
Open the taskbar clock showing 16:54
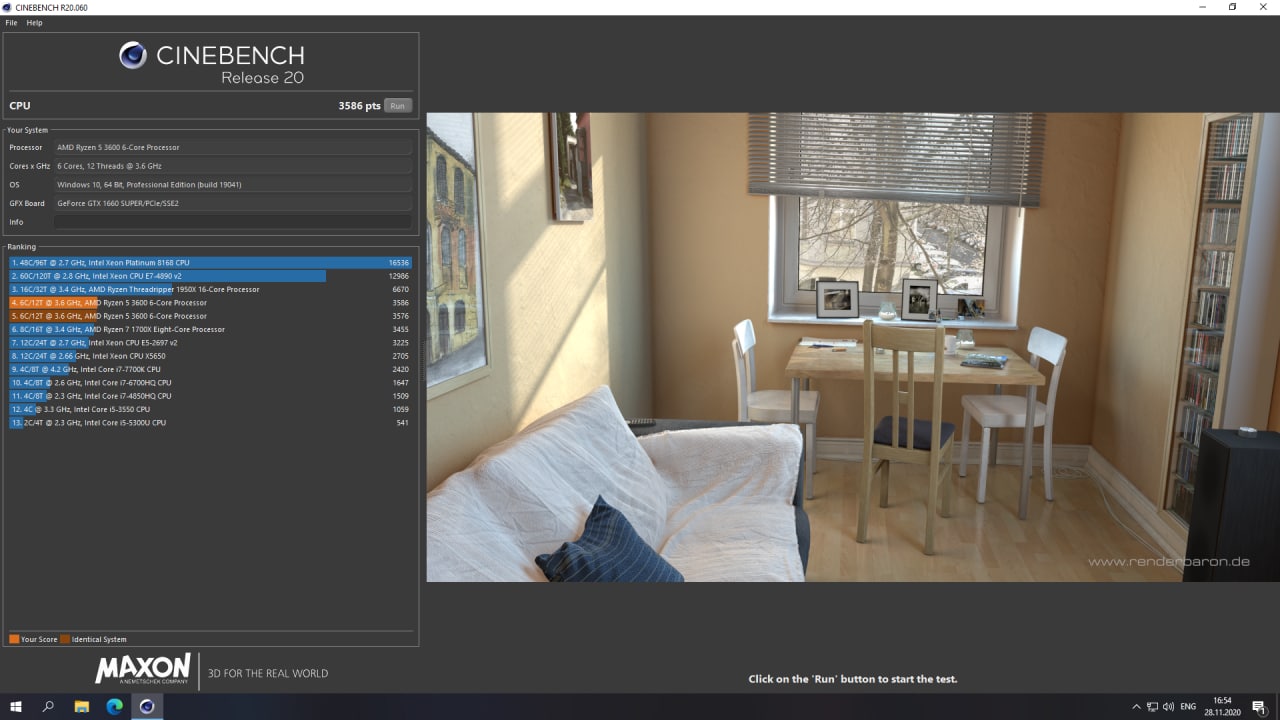pyautogui.click(x=1222, y=707)
